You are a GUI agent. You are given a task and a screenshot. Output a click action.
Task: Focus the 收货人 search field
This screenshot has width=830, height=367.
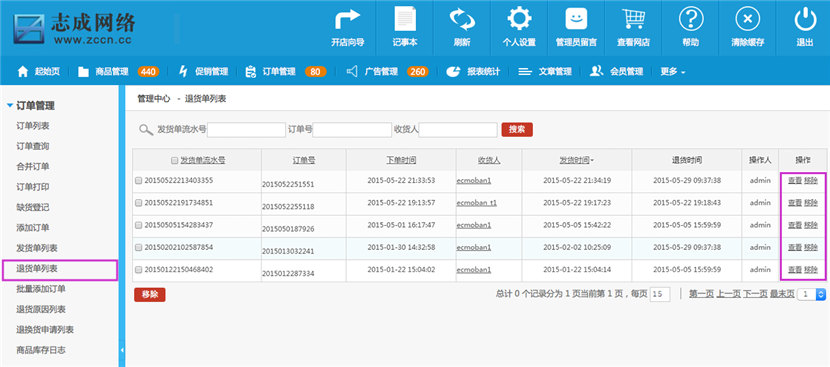[458, 130]
